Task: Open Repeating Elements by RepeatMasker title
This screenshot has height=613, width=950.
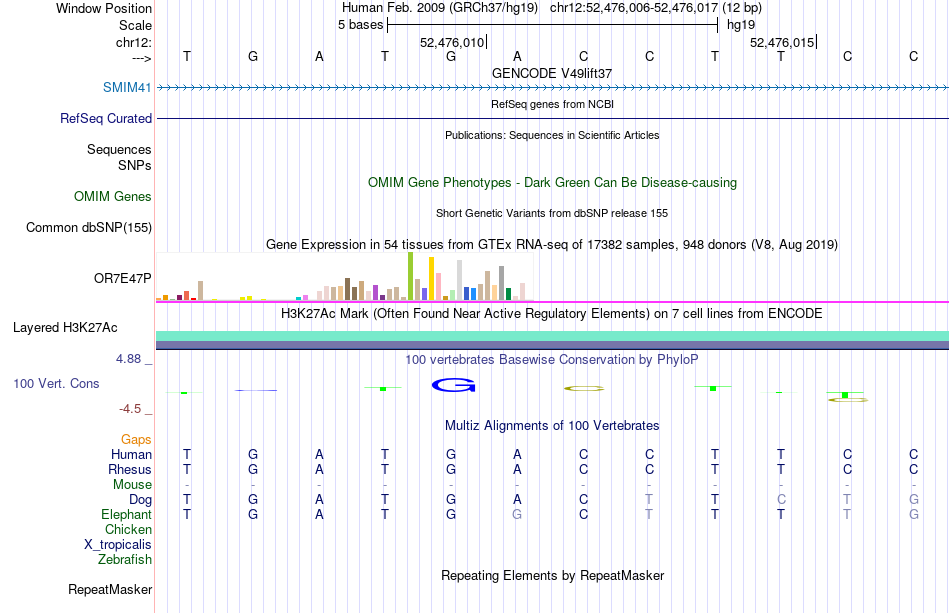Action: pyautogui.click(x=552, y=575)
